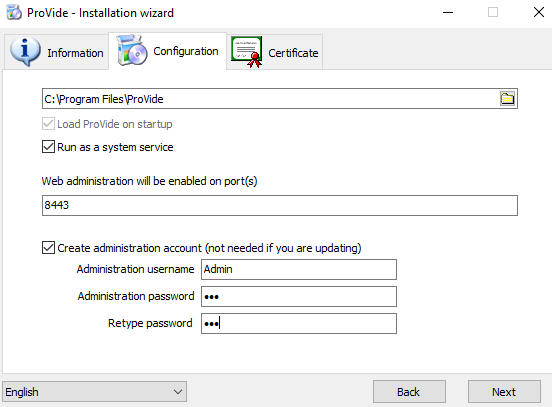Image resolution: width=552 pixels, height=407 pixels.
Task: Click the ProVide app icon in title bar
Action: (x=14, y=12)
